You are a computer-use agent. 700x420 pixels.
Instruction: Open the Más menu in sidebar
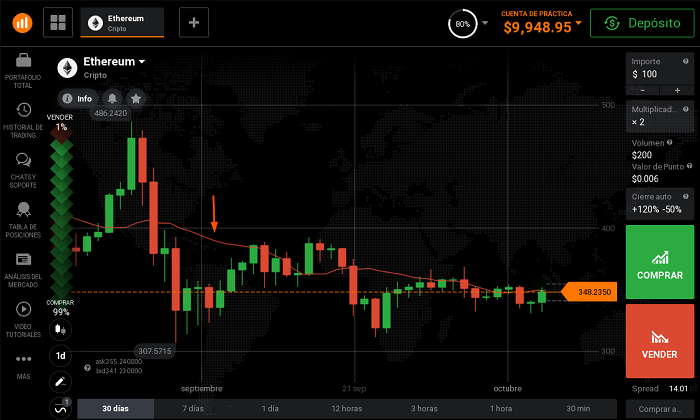[x=23, y=367]
